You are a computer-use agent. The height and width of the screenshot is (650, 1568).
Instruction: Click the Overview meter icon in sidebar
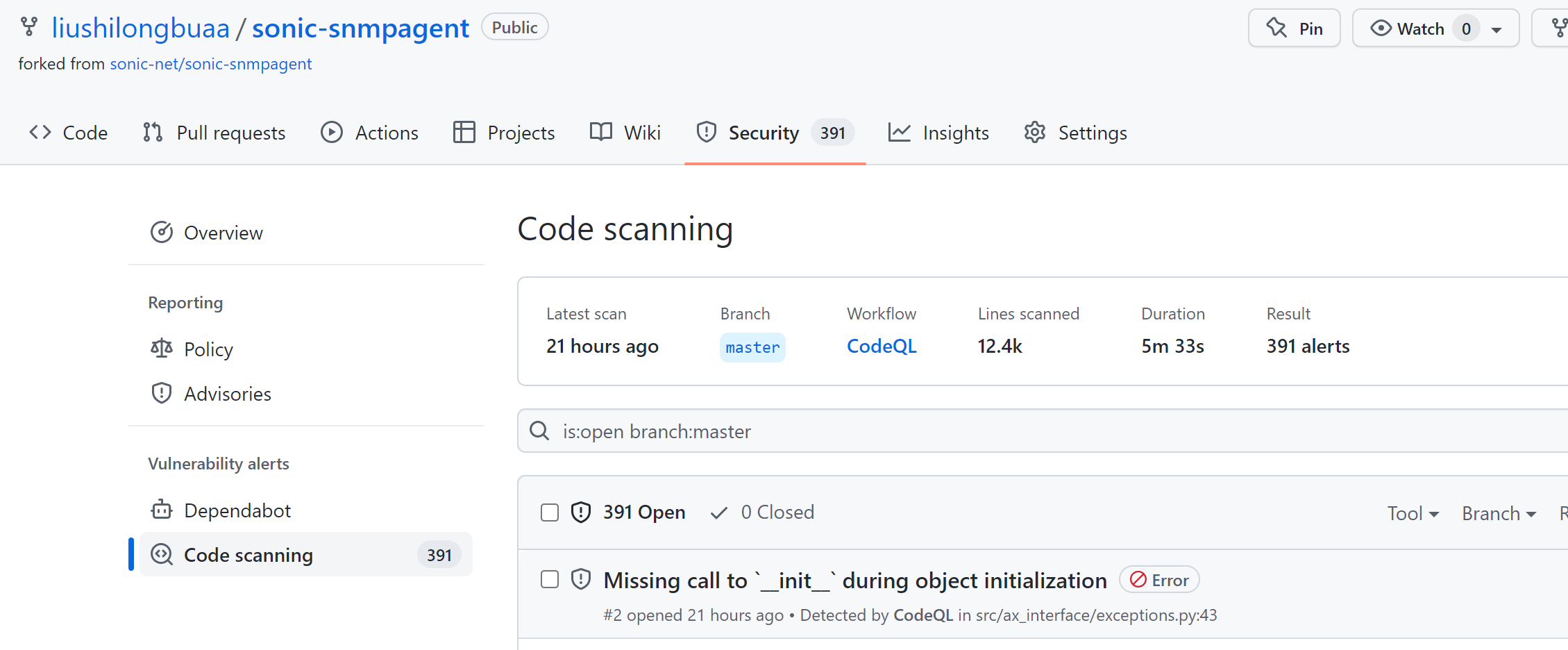coord(162,232)
